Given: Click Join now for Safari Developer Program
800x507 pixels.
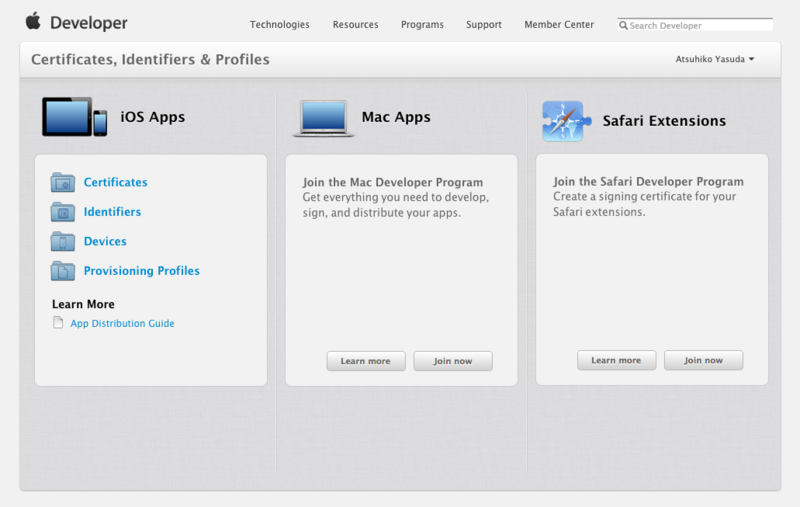Looking at the screenshot, I should point(704,360).
